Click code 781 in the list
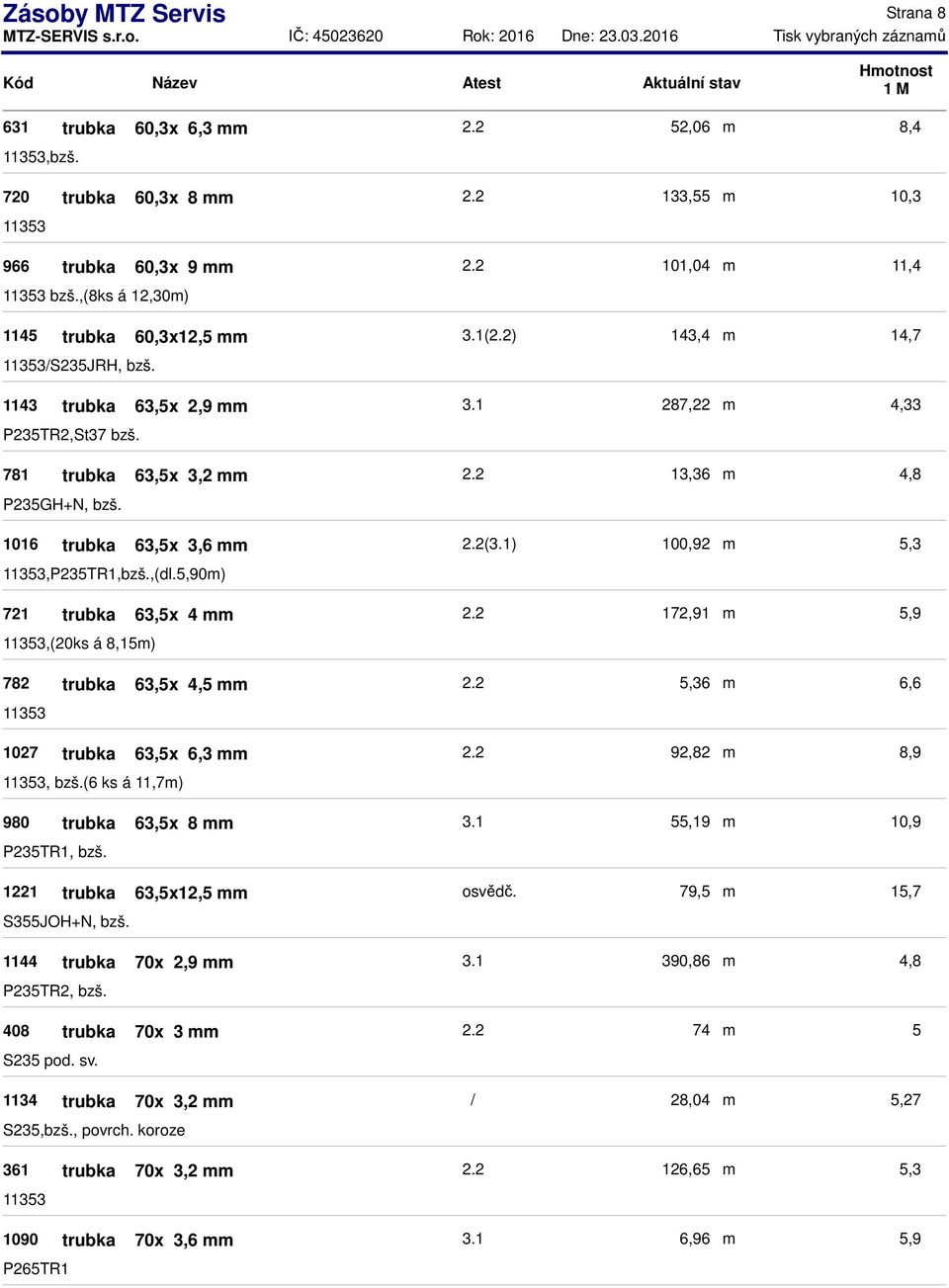Screen dimensions: 949x1288 (16, 474)
